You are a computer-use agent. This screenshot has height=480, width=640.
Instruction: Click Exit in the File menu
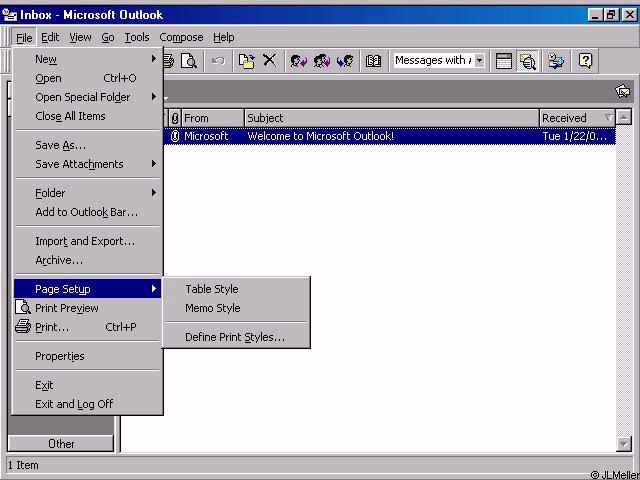click(87, 385)
